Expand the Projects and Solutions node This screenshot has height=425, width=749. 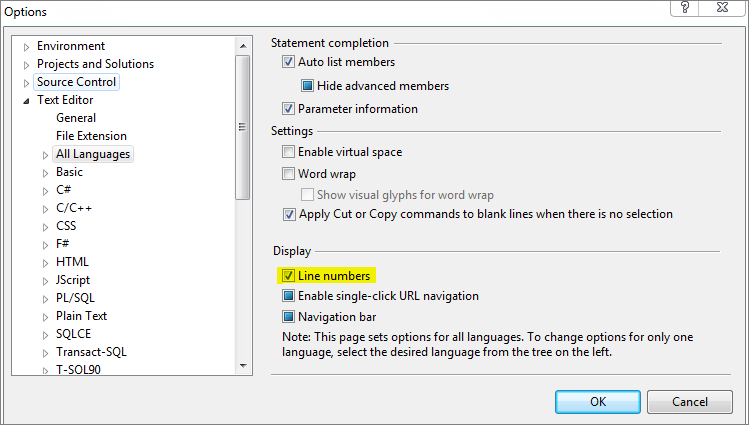click(x=27, y=64)
